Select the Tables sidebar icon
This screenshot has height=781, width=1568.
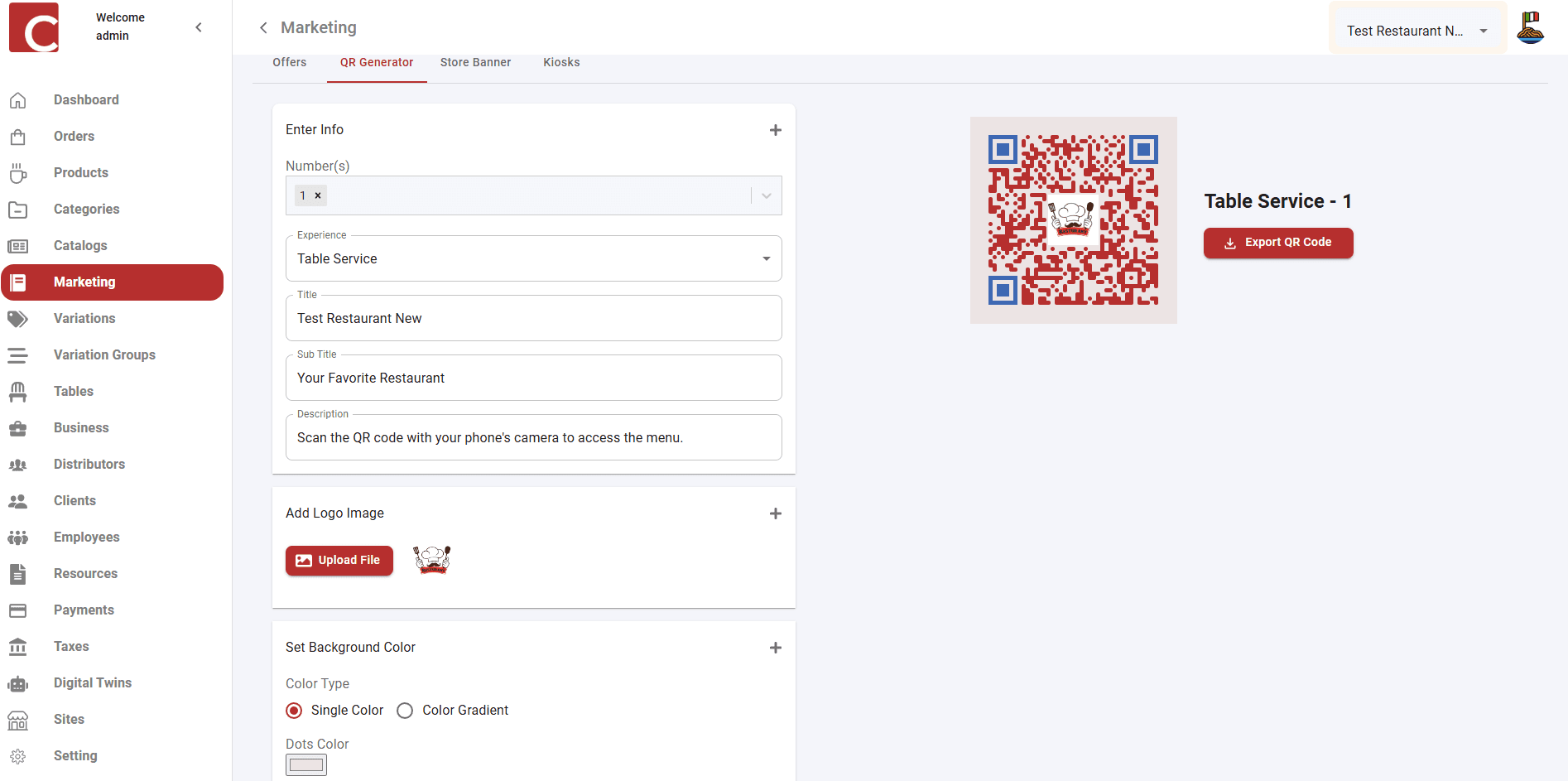coord(18,391)
